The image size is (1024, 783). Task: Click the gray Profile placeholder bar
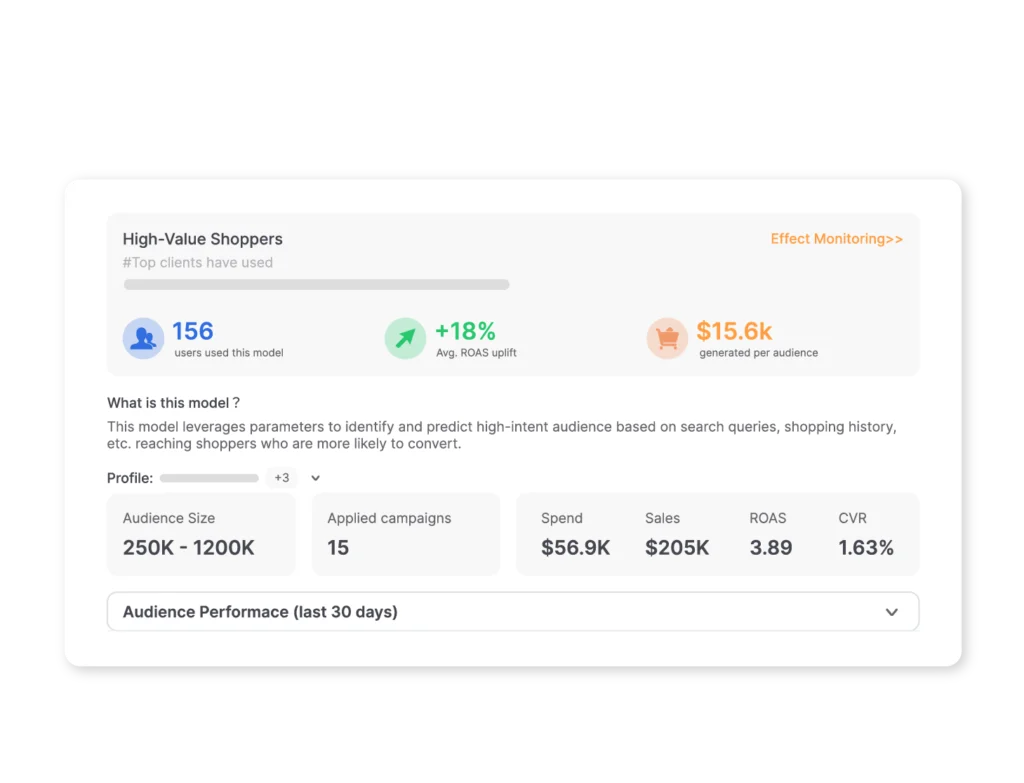click(209, 479)
